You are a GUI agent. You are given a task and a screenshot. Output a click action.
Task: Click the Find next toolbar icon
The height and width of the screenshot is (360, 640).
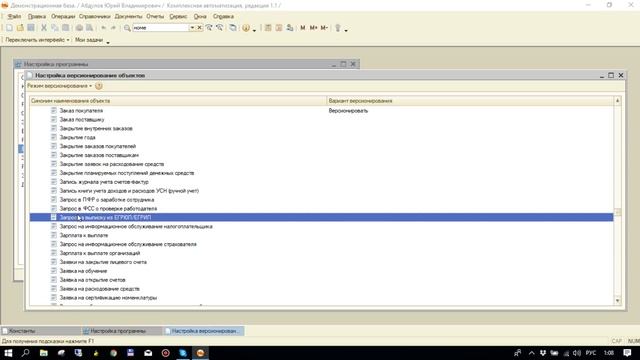[x=209, y=28]
